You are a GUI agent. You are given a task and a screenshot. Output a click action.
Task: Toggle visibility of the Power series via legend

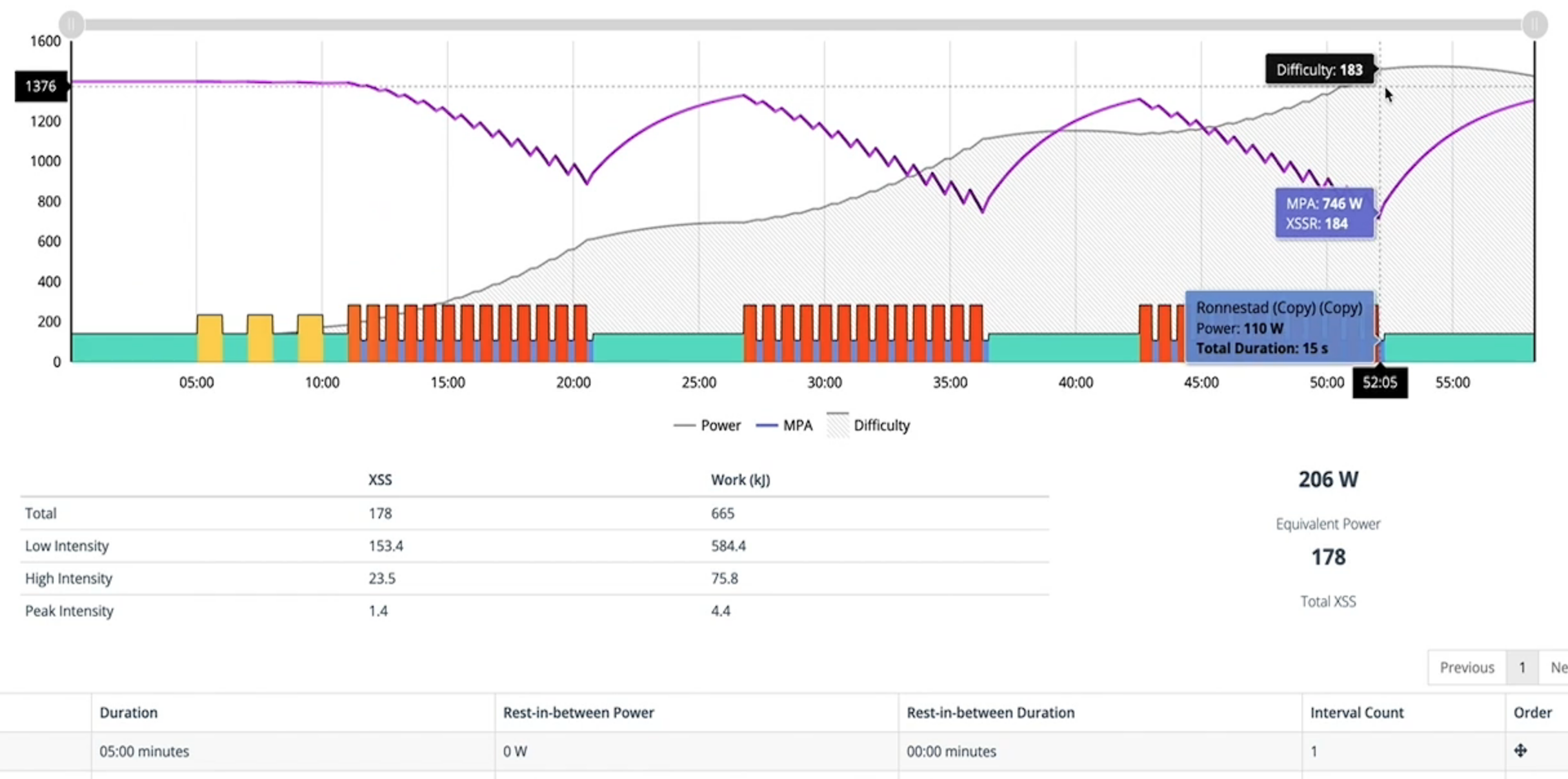[x=721, y=425]
